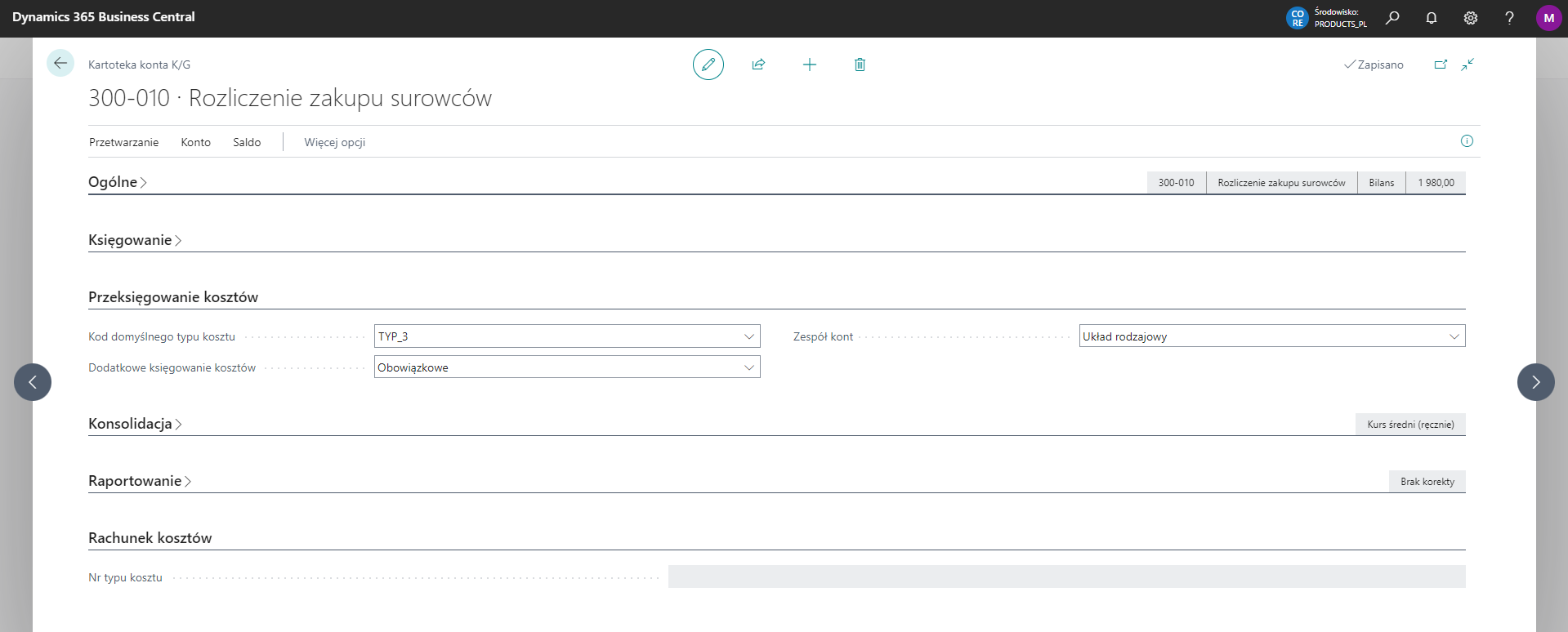Open the Saldo menu
1568x632 pixels.
point(247,142)
